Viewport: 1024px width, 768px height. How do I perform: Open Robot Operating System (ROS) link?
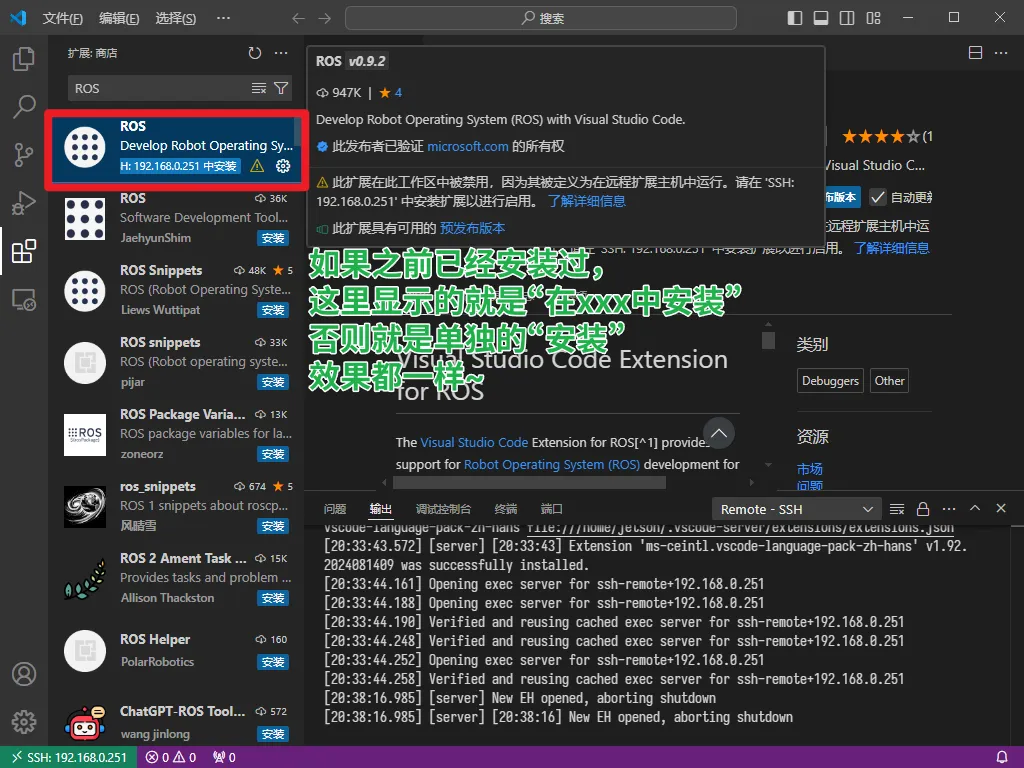[x=552, y=464]
